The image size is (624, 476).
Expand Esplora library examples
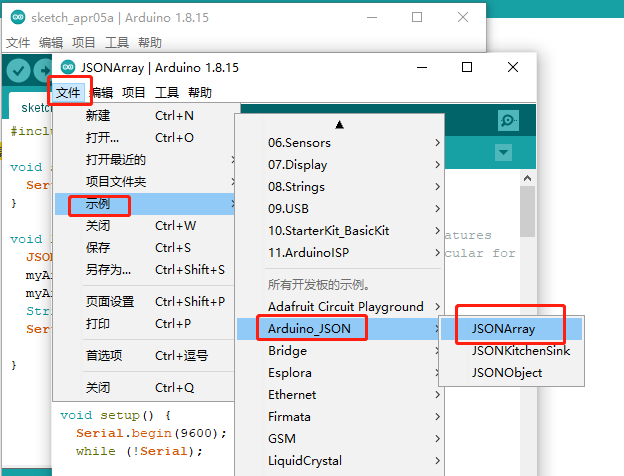340,373
